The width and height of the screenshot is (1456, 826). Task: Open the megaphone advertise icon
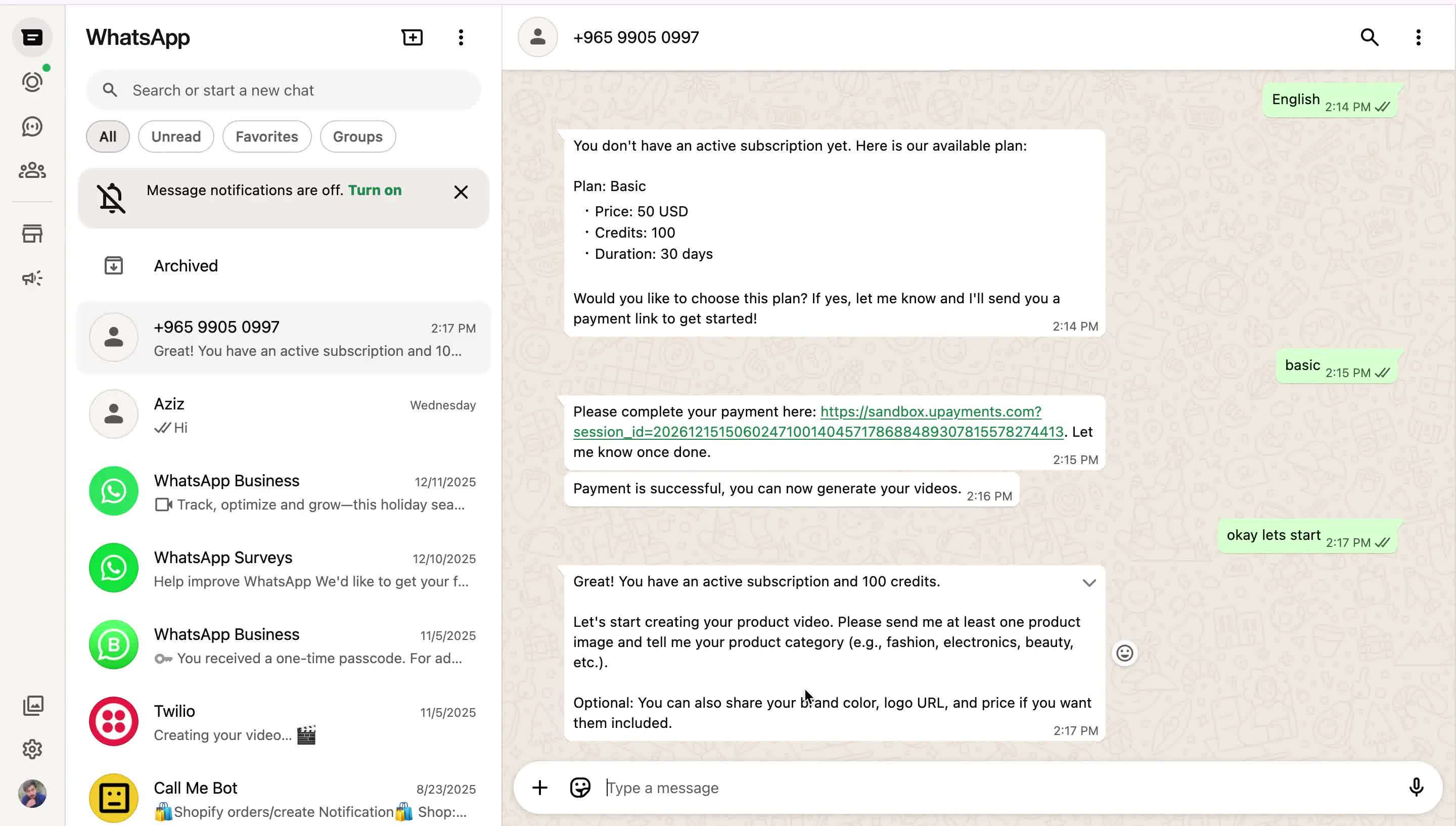coord(32,278)
